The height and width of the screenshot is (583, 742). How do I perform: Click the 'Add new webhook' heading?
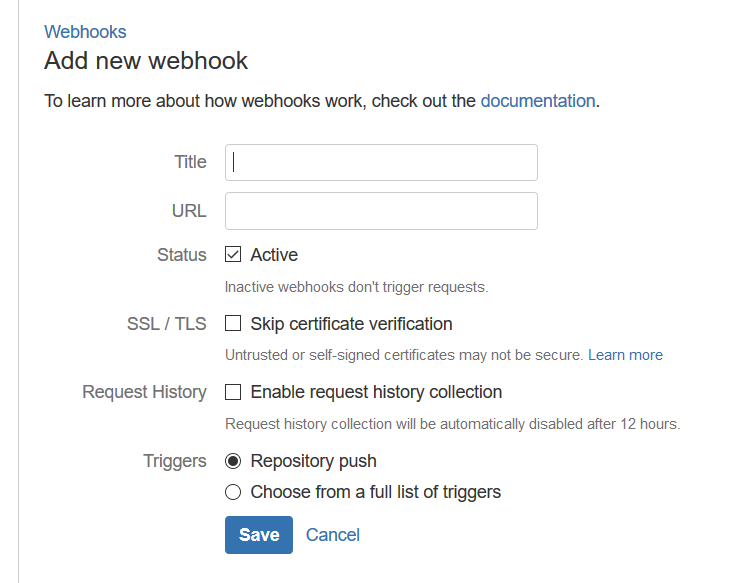[x=146, y=61]
